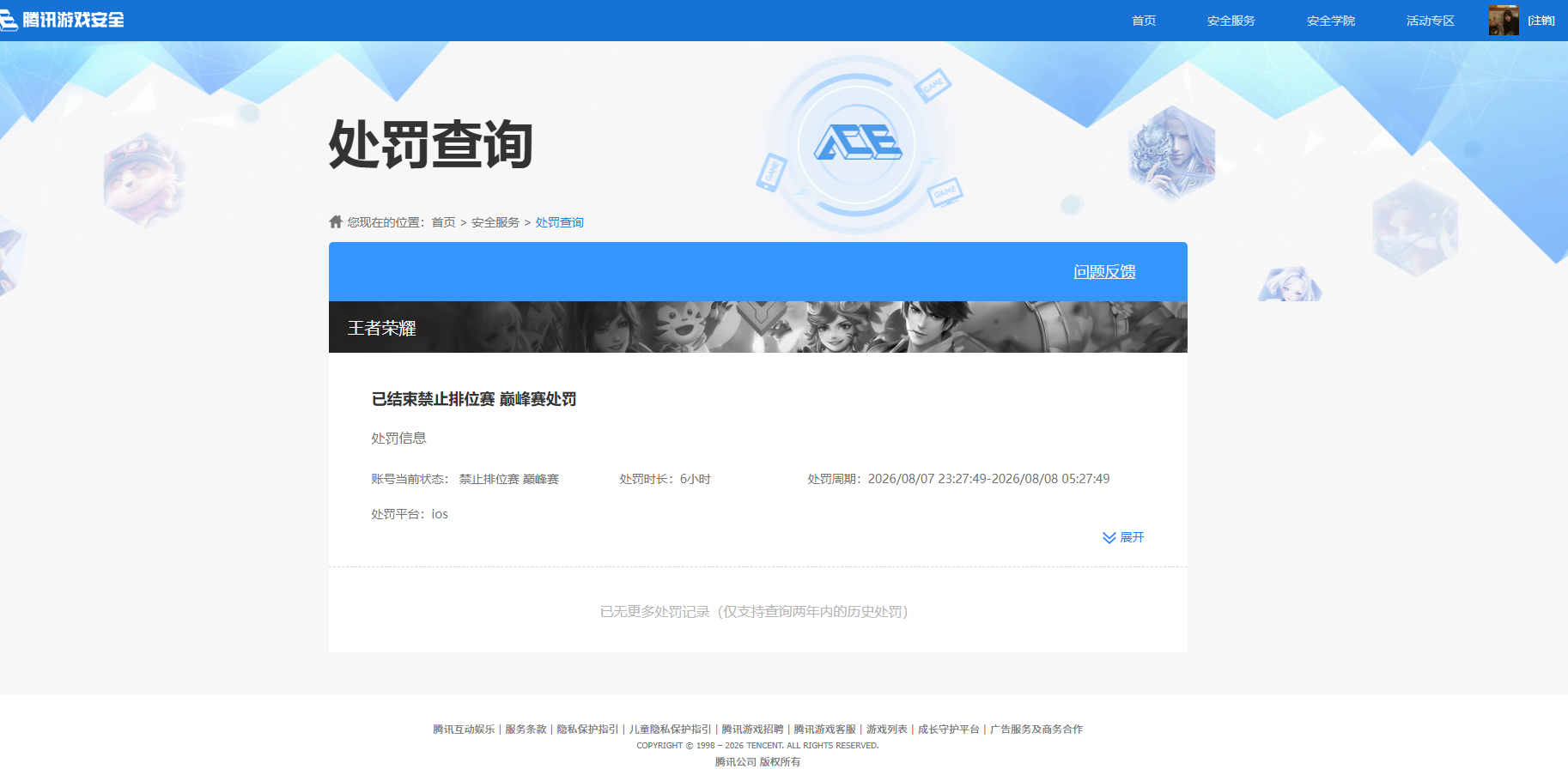Click the Tencent Game Security logo
Viewport: 1568px width, 781px height.
point(62,20)
